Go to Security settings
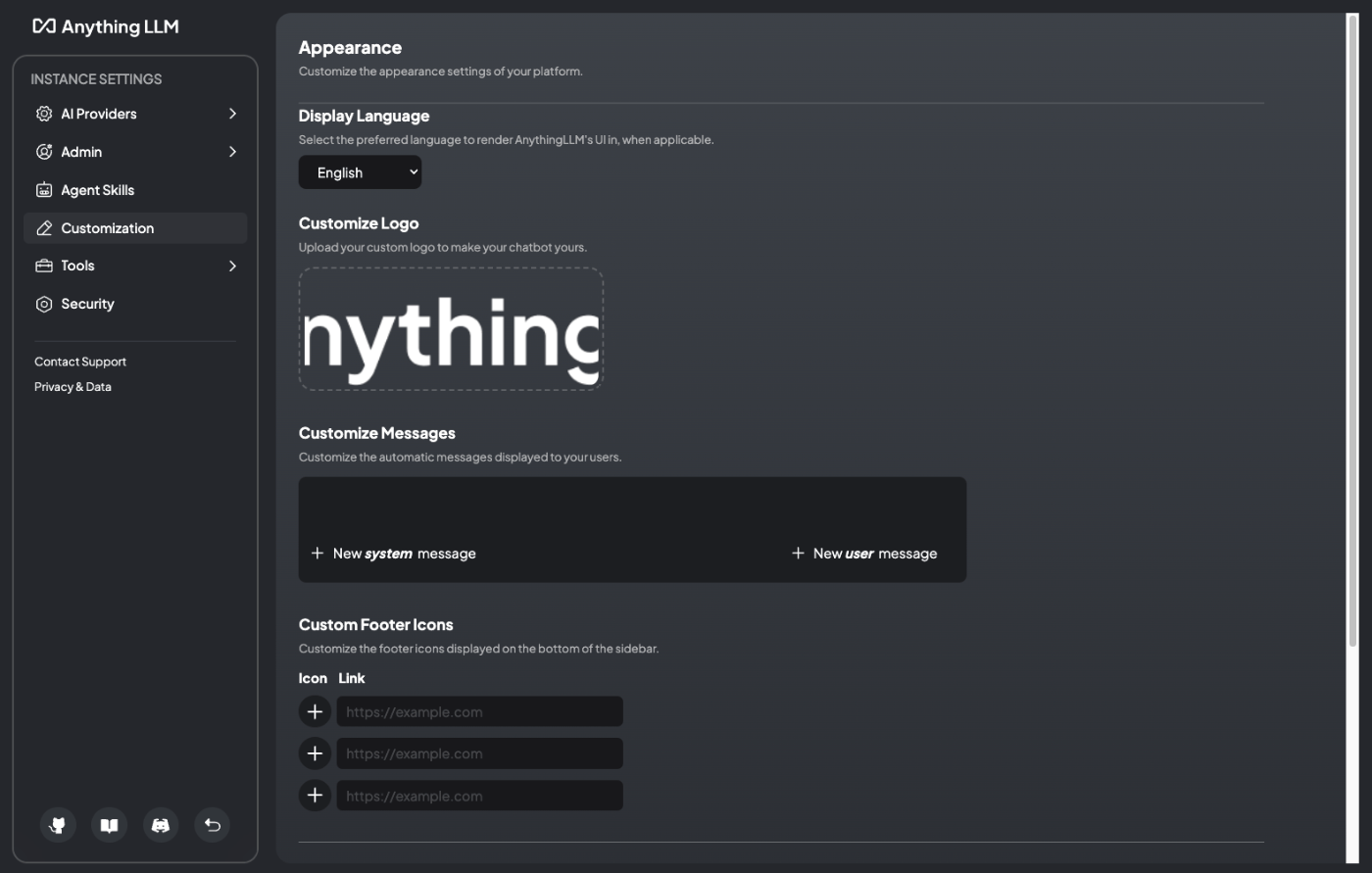This screenshot has width=1372, height=873. pyautogui.click(x=135, y=304)
